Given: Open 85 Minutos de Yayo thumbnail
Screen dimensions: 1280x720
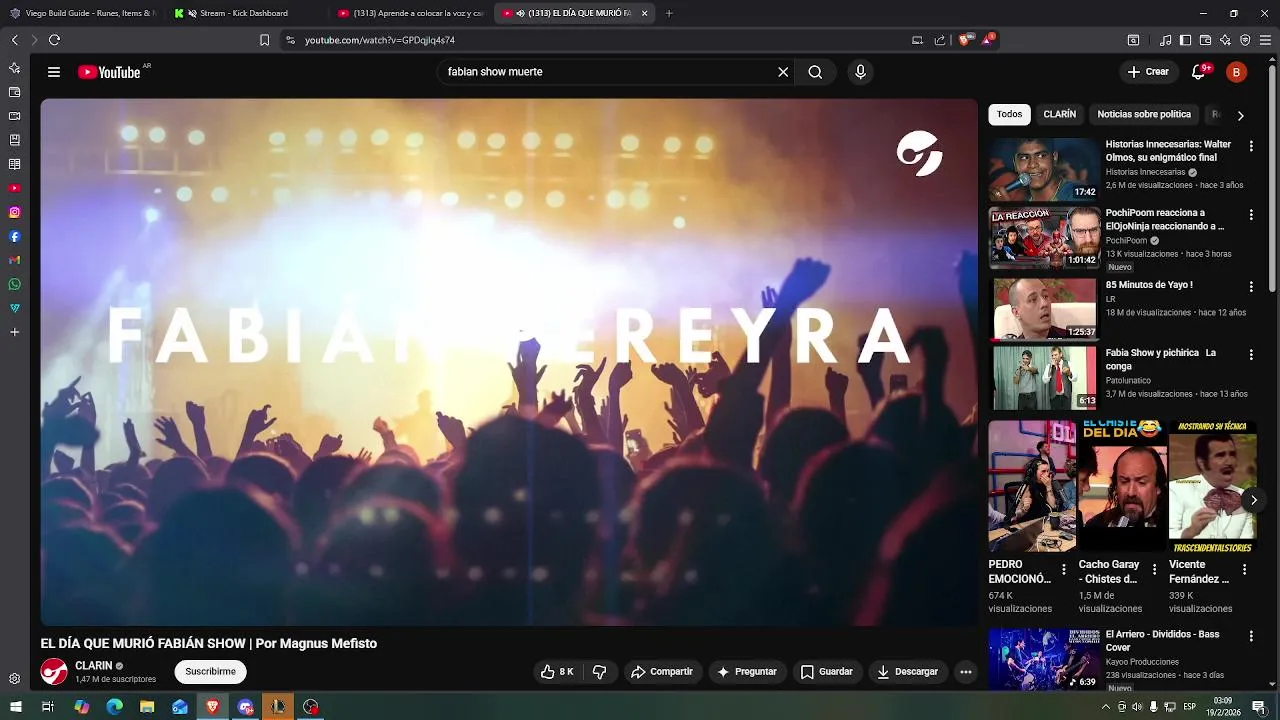Looking at the screenshot, I should pyautogui.click(x=1044, y=308).
